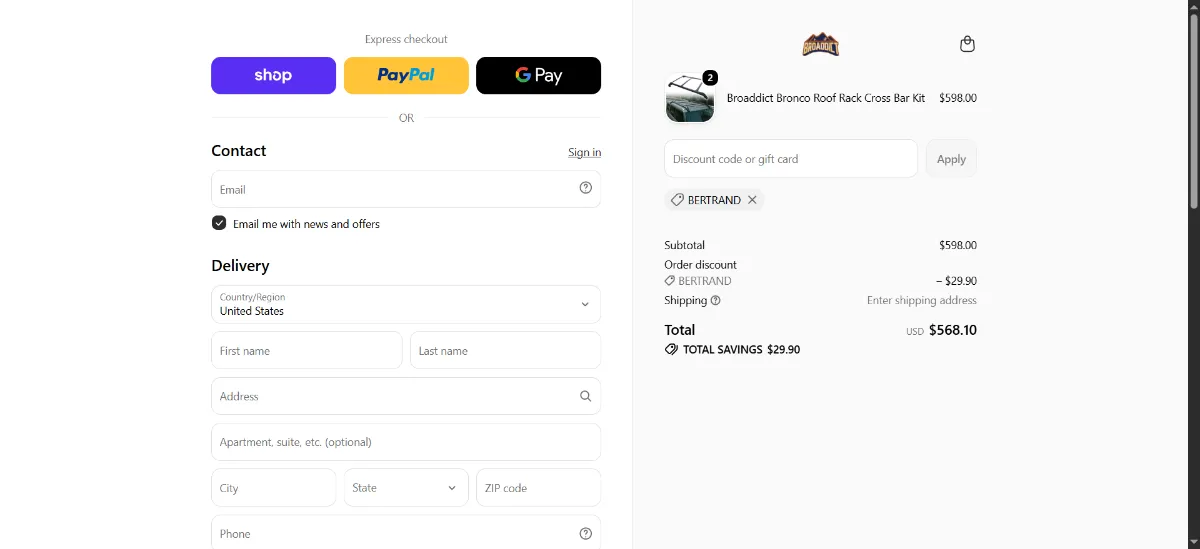Click the Broaddict store logo
The height and width of the screenshot is (549, 1200).
(820, 44)
